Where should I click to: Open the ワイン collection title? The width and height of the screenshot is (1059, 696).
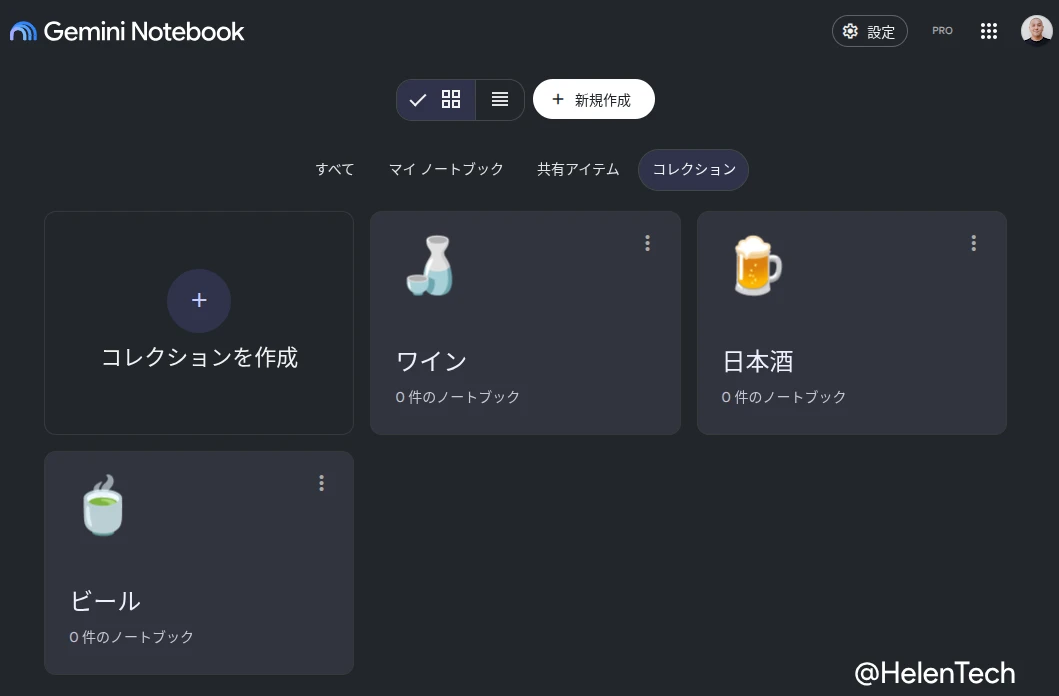(x=432, y=361)
